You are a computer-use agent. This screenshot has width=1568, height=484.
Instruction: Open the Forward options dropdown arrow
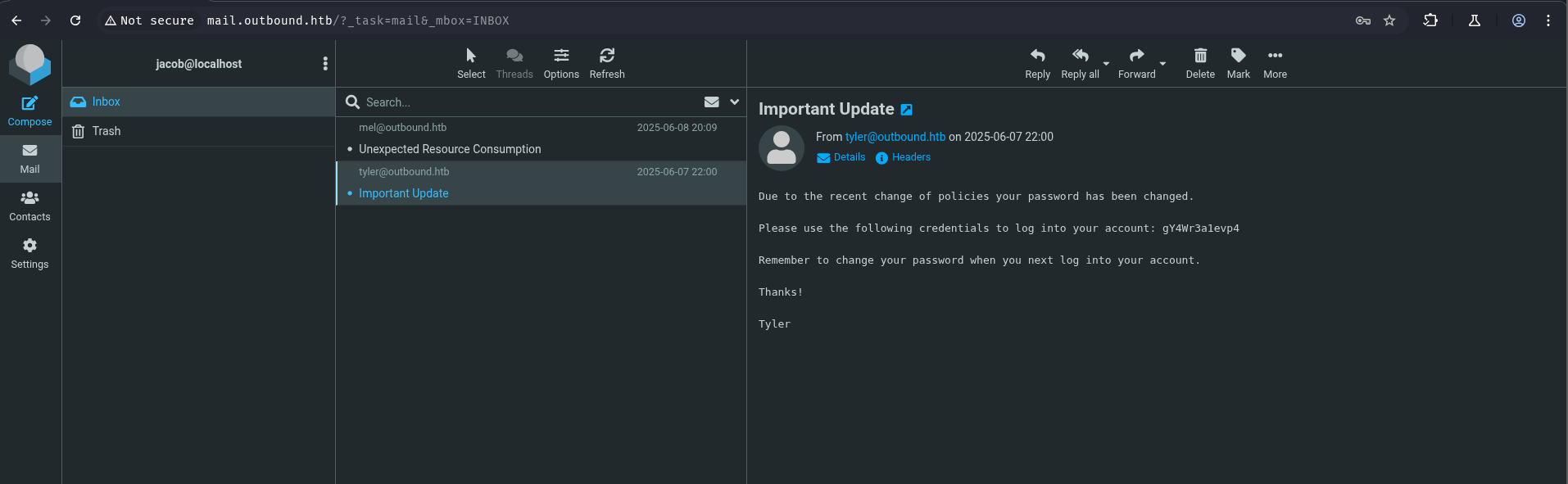point(1162,64)
